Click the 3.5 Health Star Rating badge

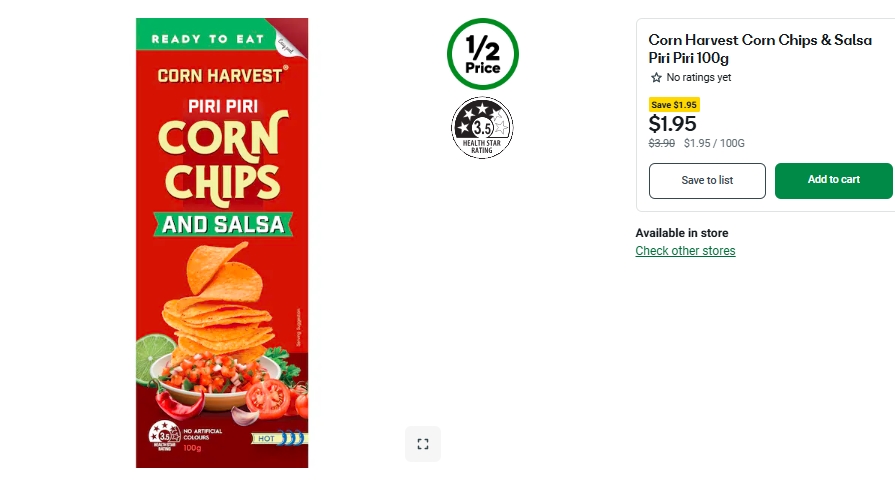click(482, 127)
